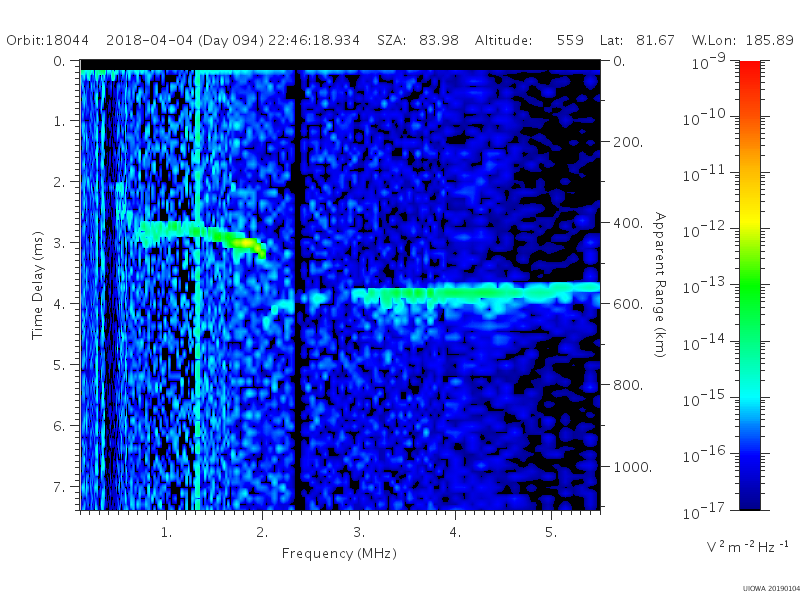Viewport: 800px width, 600px height.
Task: Click the Frequency (MHz) axis label
Action: [x=339, y=554]
